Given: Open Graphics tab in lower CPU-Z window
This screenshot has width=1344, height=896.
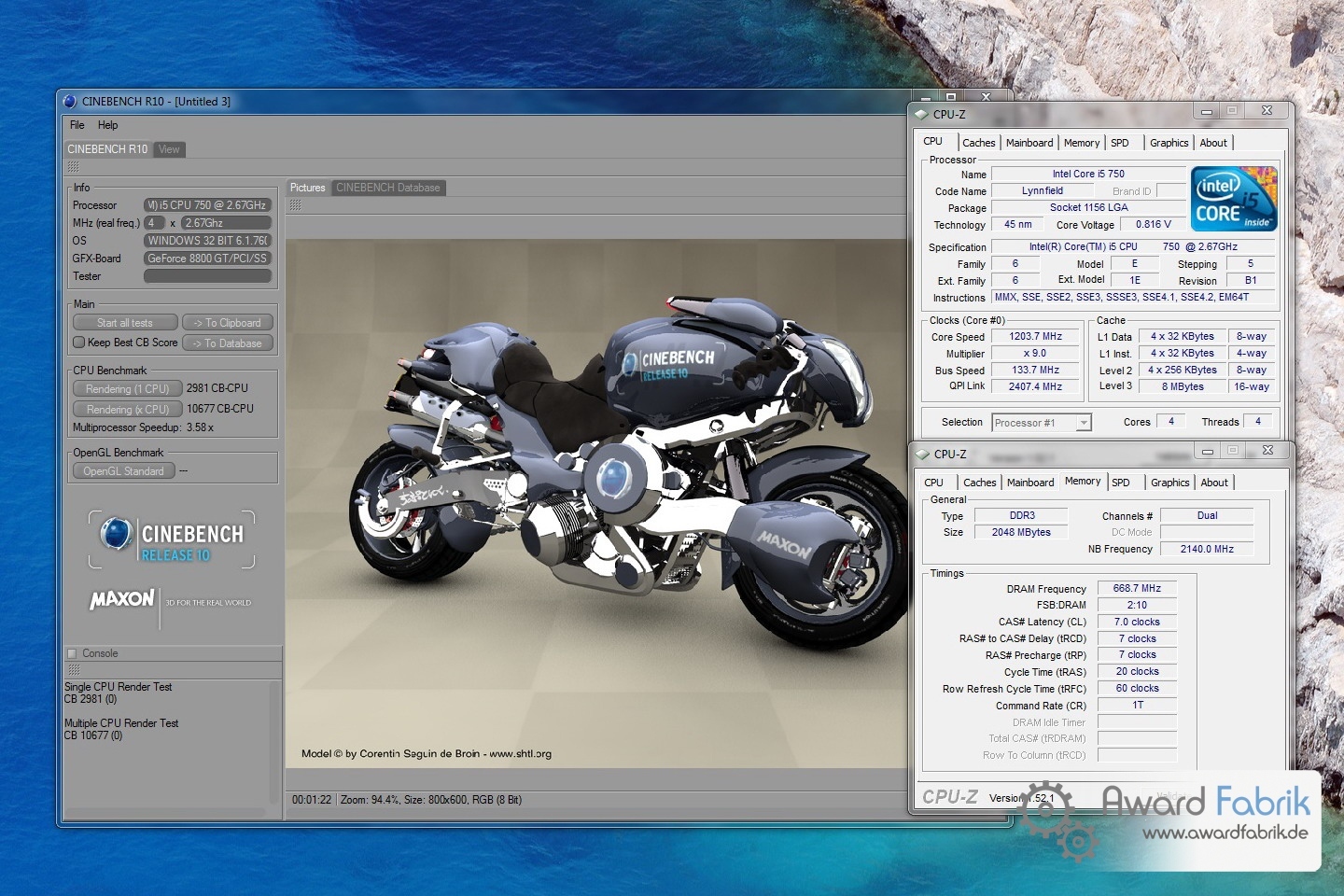Looking at the screenshot, I should (x=1169, y=483).
